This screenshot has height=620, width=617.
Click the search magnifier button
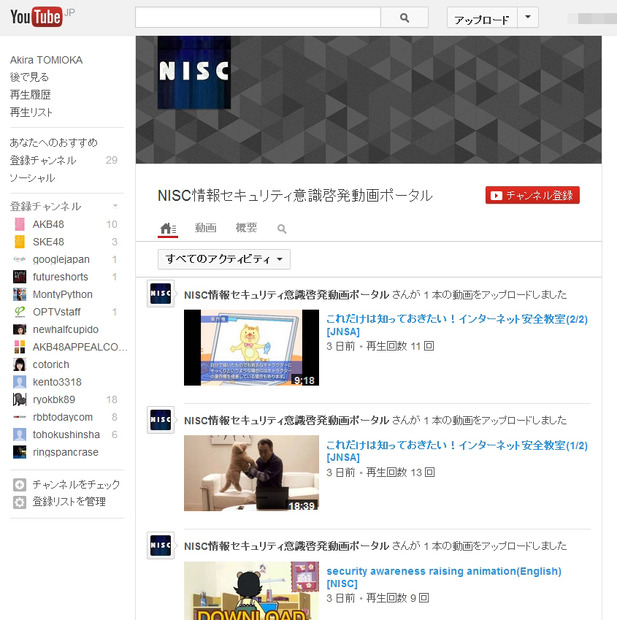point(404,18)
